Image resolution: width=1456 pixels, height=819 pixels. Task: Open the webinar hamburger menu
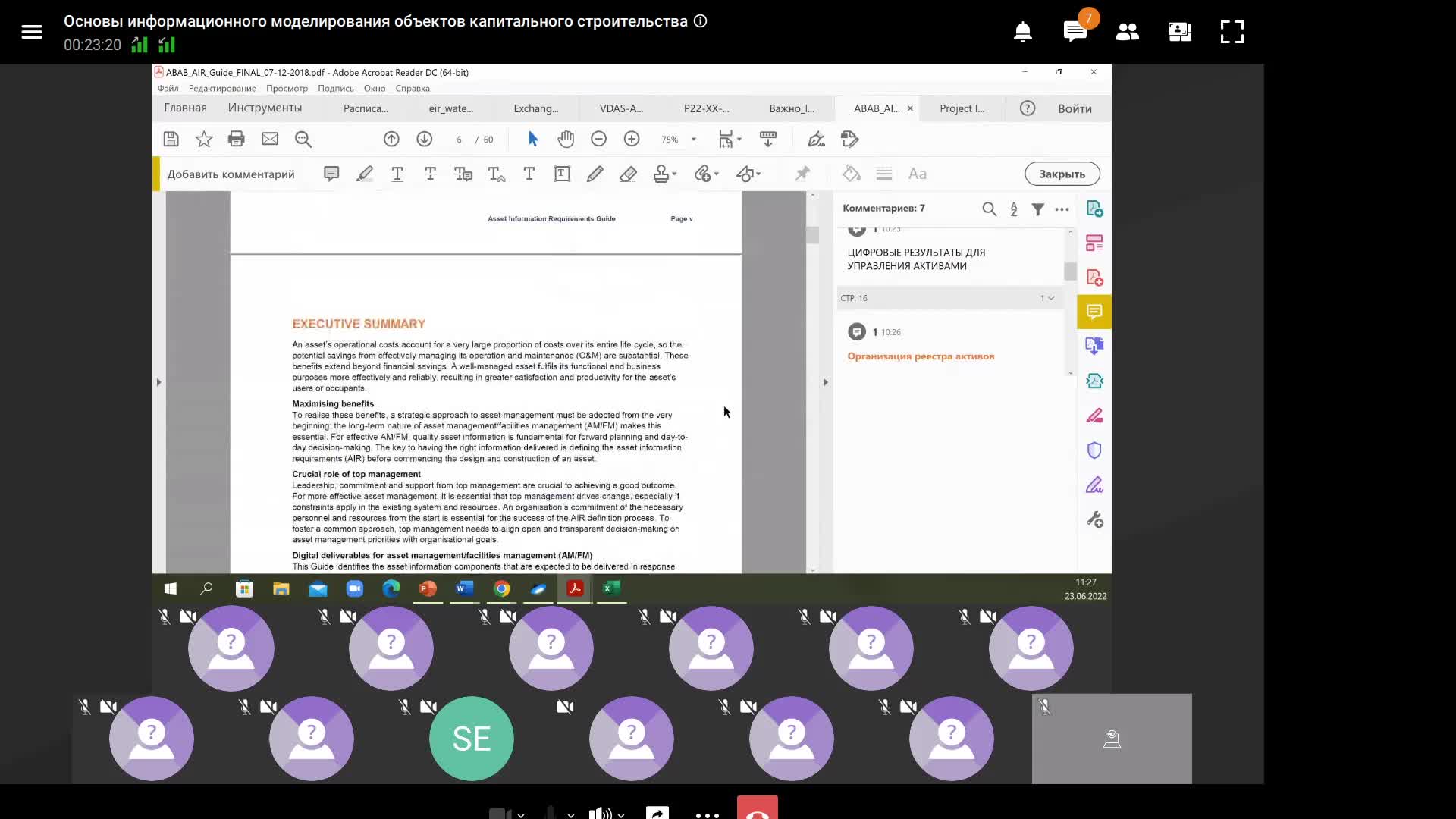tap(32, 32)
